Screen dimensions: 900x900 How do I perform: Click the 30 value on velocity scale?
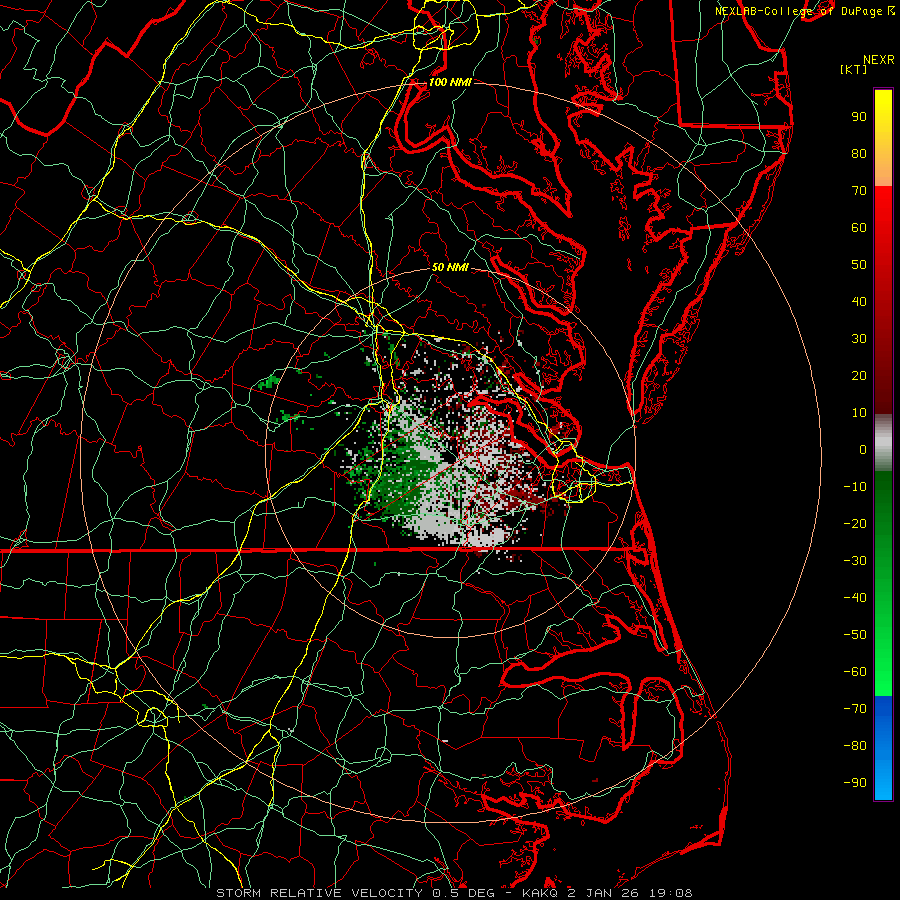click(859, 339)
